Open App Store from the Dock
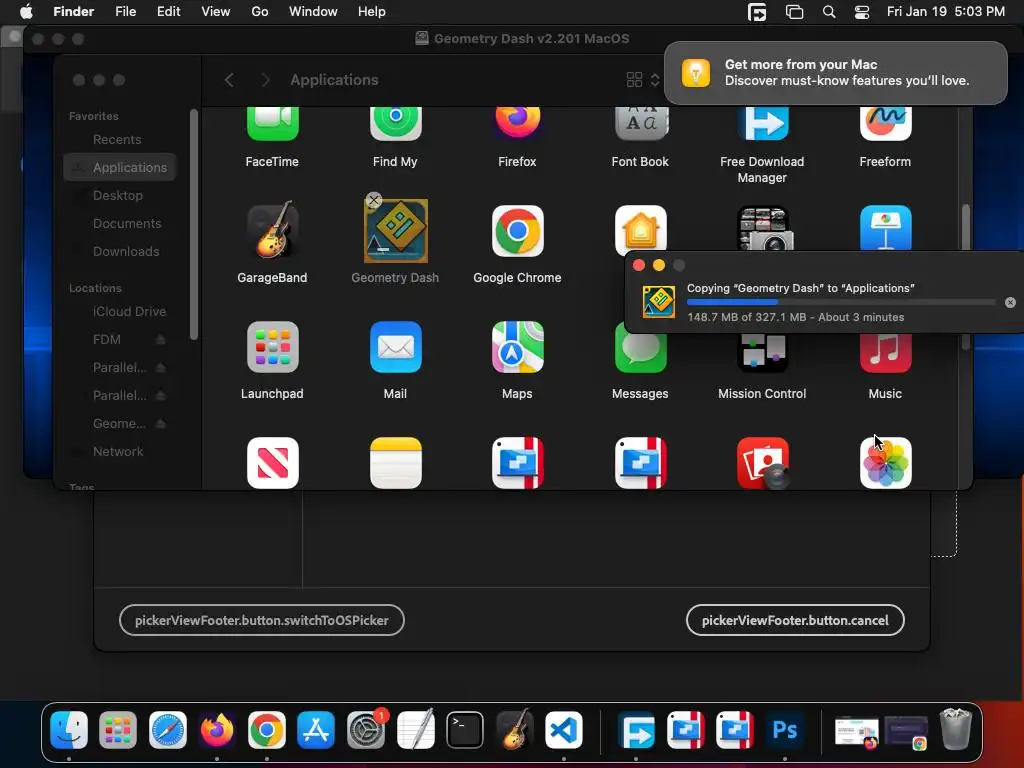 (x=316, y=730)
